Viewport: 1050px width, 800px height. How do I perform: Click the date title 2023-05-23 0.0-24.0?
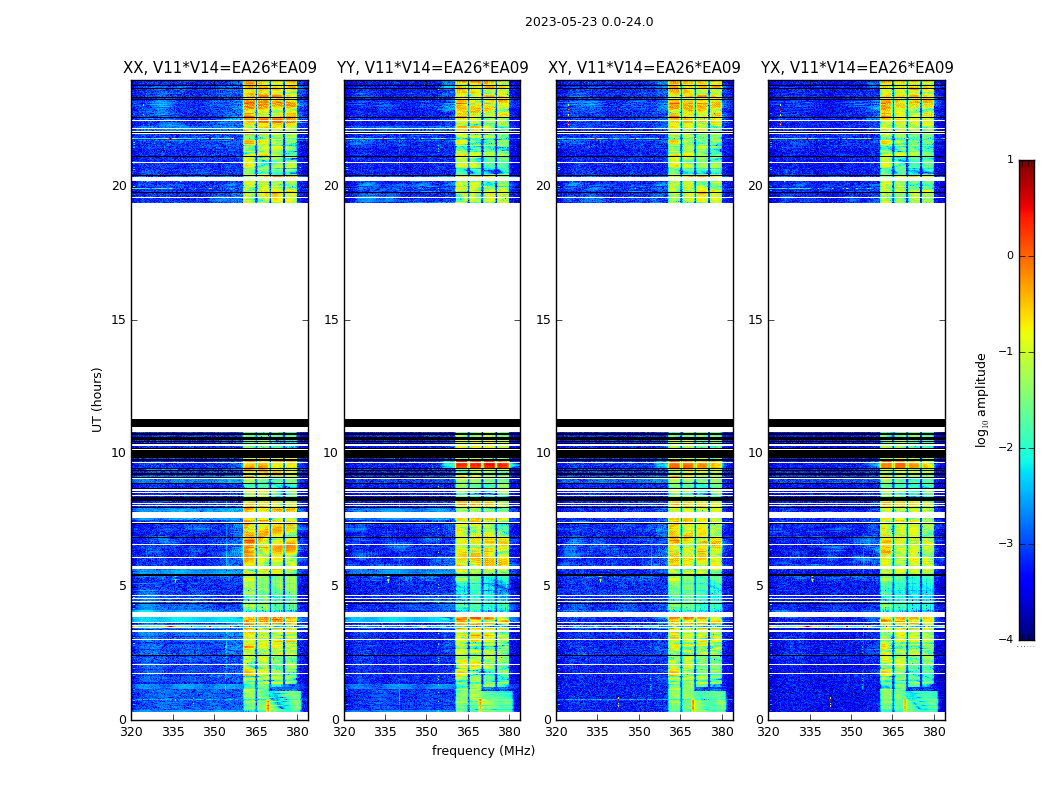point(589,22)
